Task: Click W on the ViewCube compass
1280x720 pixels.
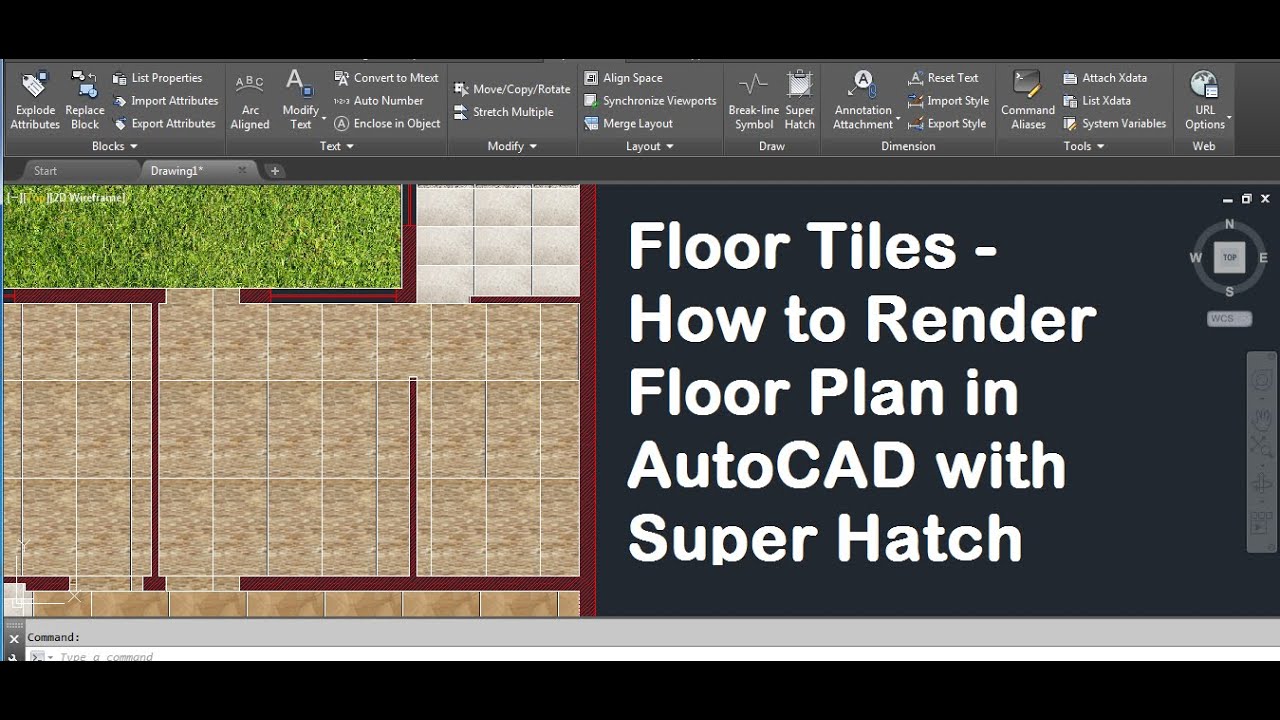Action: point(1195,258)
